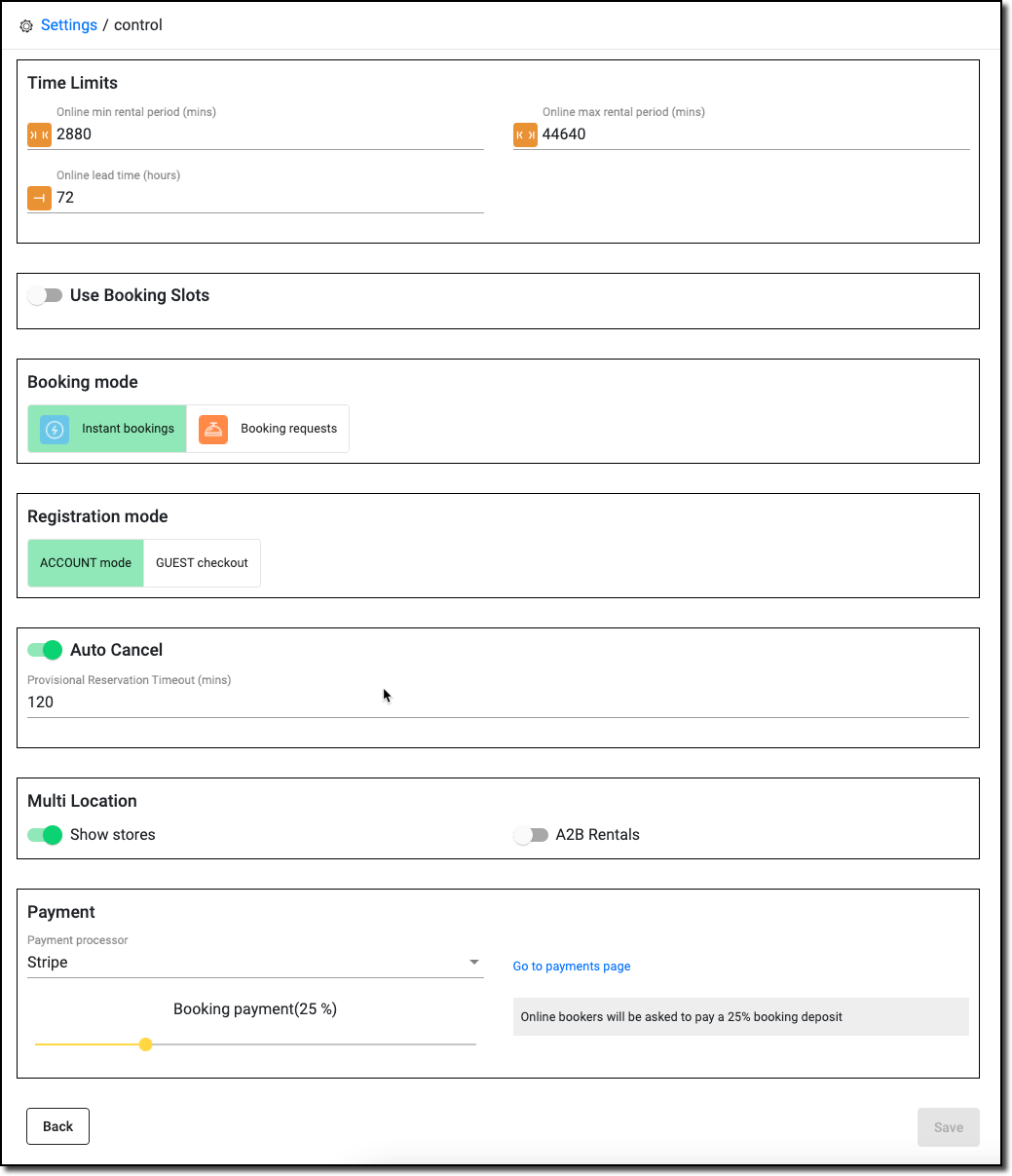The width and height of the screenshot is (1012, 1176).
Task: Click the orange lead time arrow icon
Action: 39,198
